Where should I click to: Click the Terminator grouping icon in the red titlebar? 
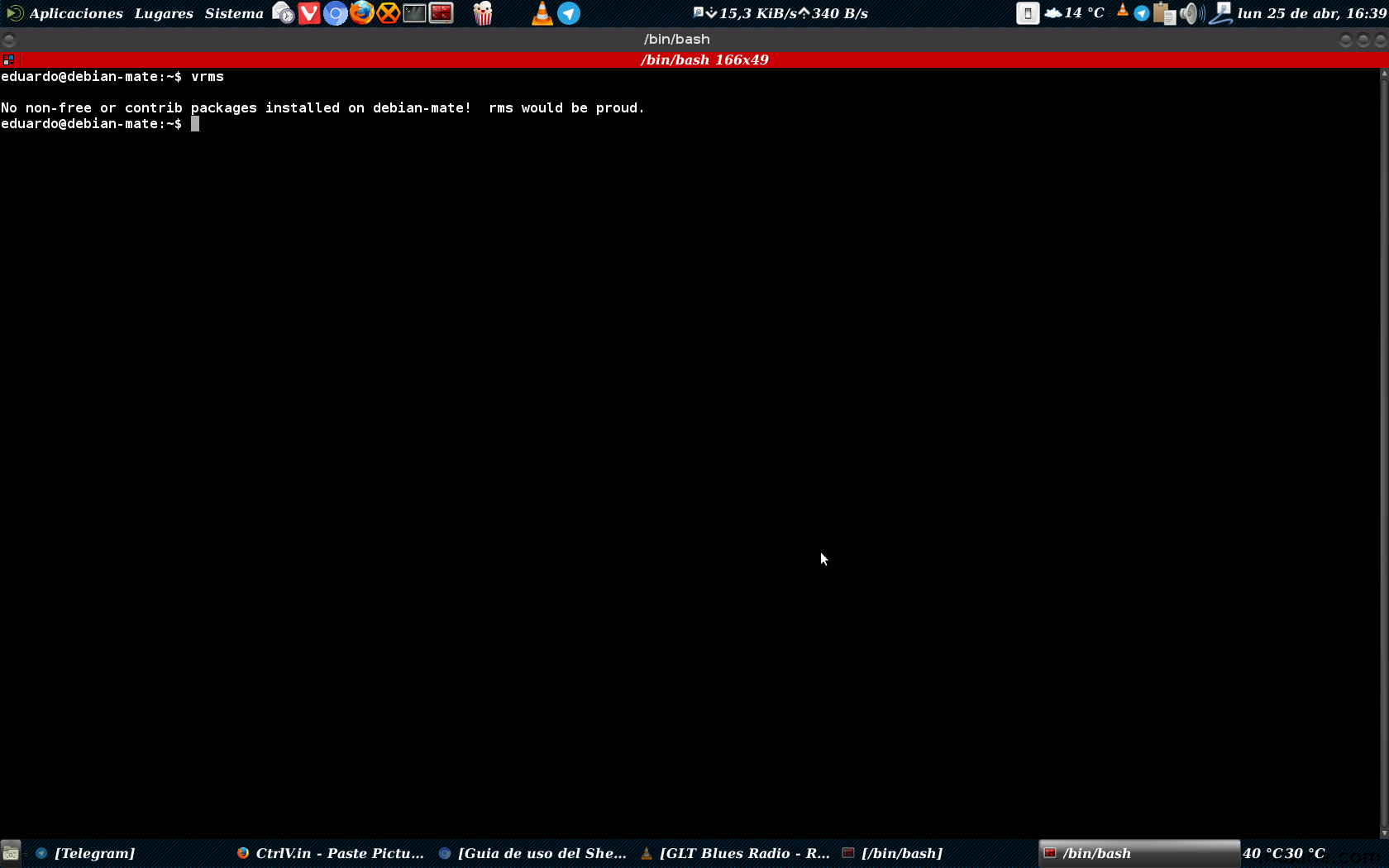(x=8, y=60)
